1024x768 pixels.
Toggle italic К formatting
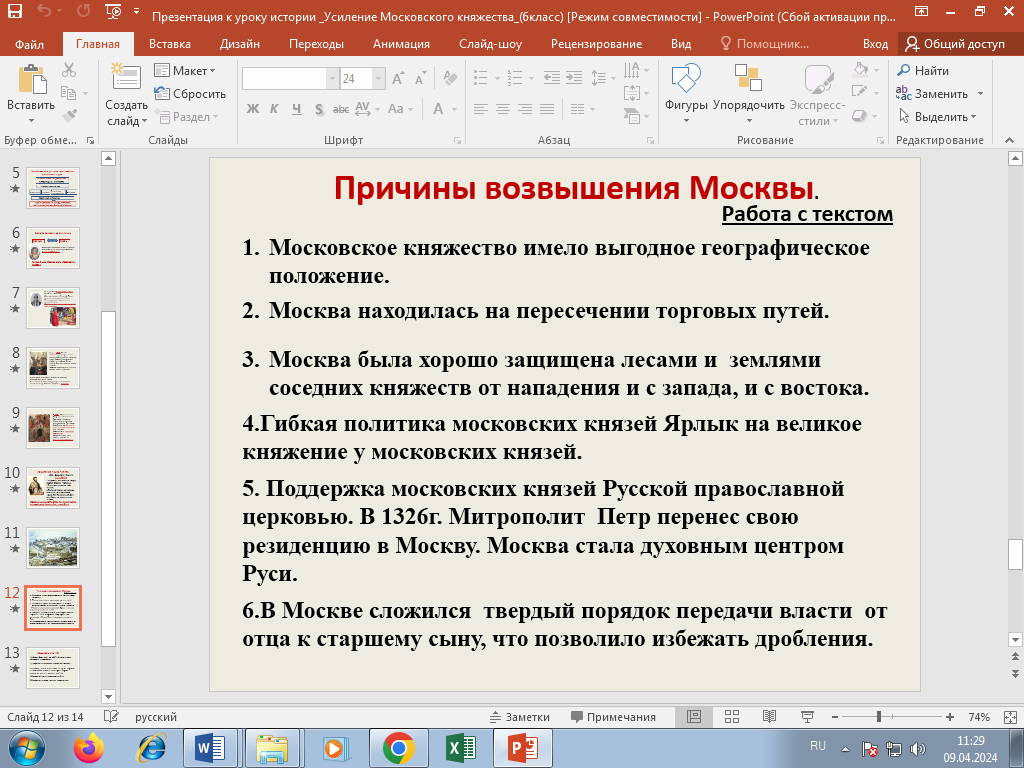tap(274, 109)
